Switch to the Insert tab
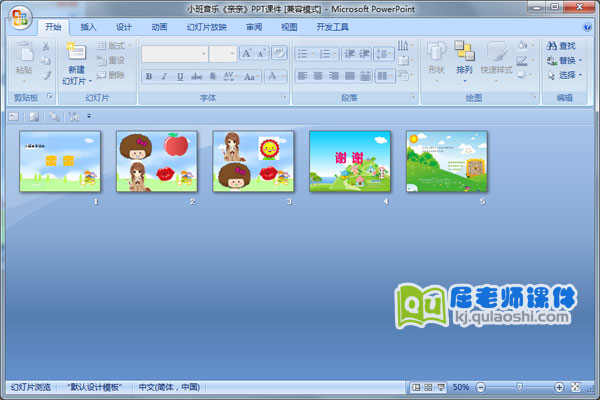This screenshot has width=600, height=400. pyautogui.click(x=88, y=27)
